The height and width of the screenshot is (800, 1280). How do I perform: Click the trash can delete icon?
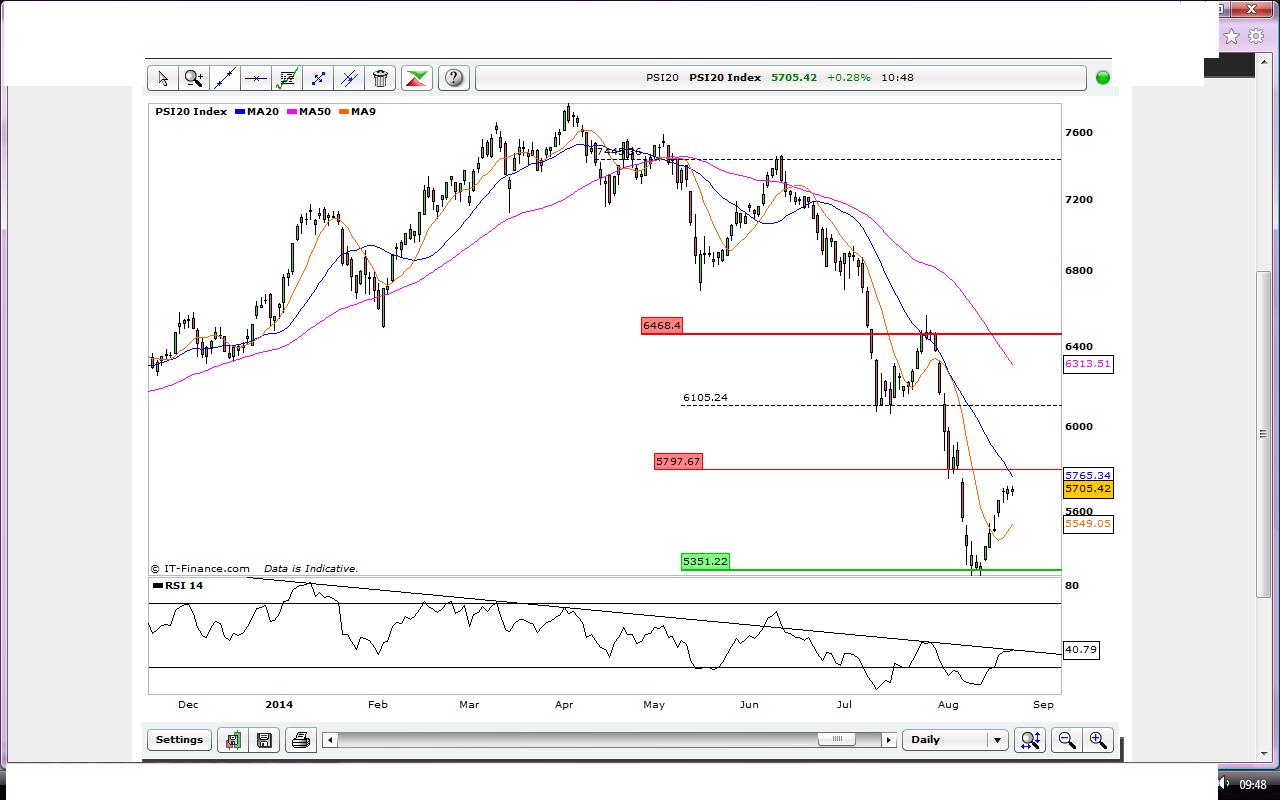[x=380, y=78]
